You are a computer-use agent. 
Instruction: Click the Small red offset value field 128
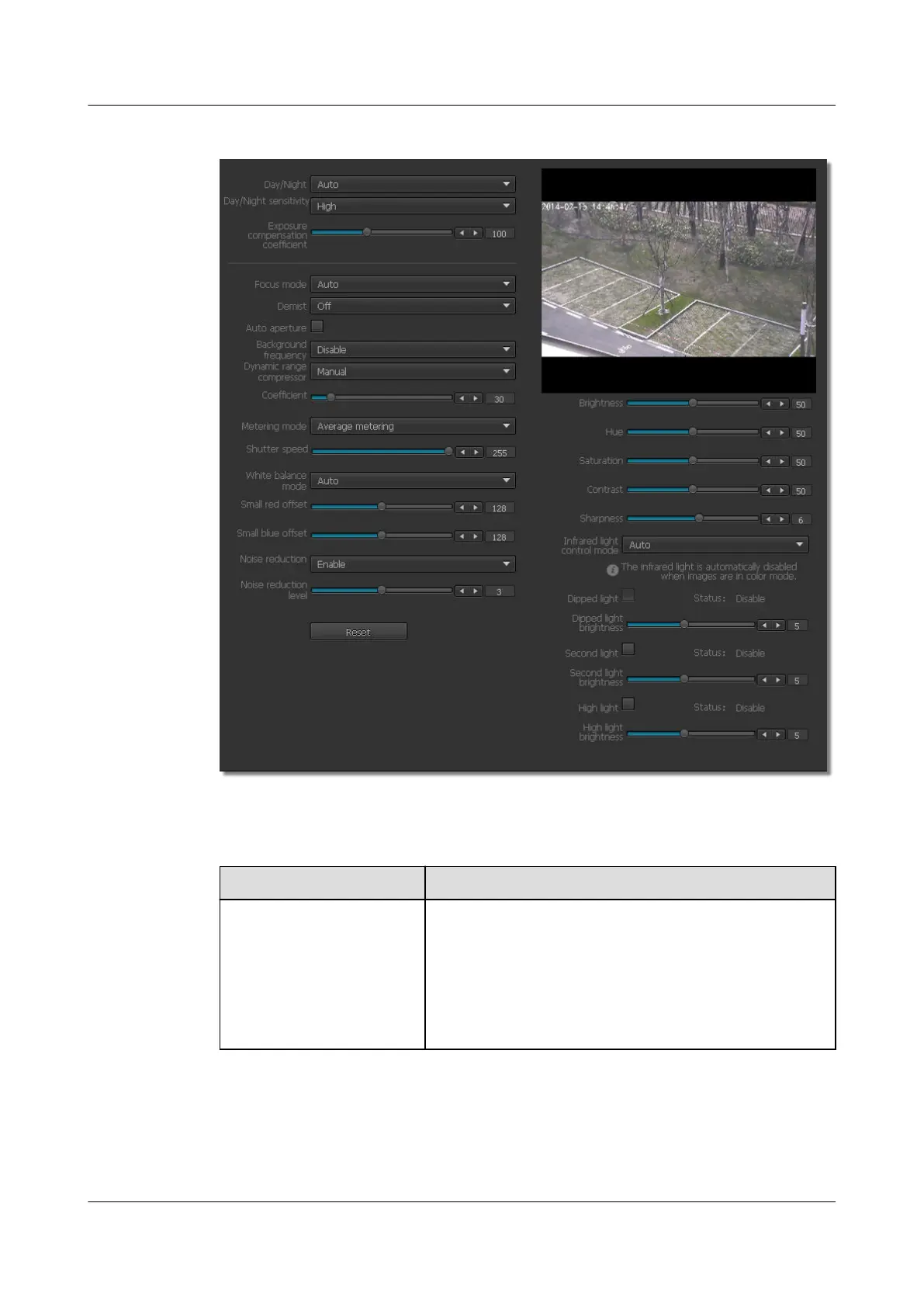[500, 508]
